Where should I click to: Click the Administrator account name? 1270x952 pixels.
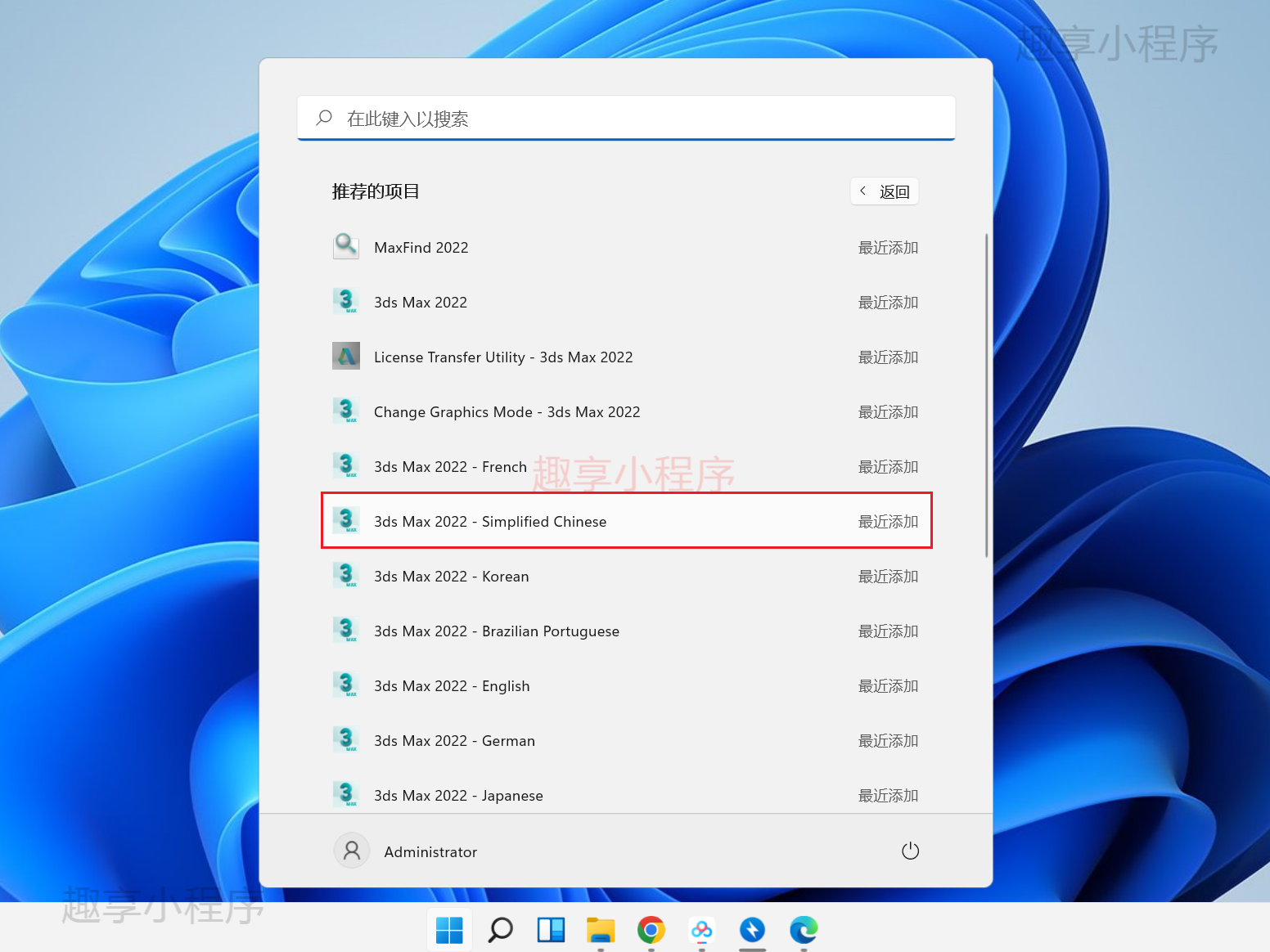(430, 851)
